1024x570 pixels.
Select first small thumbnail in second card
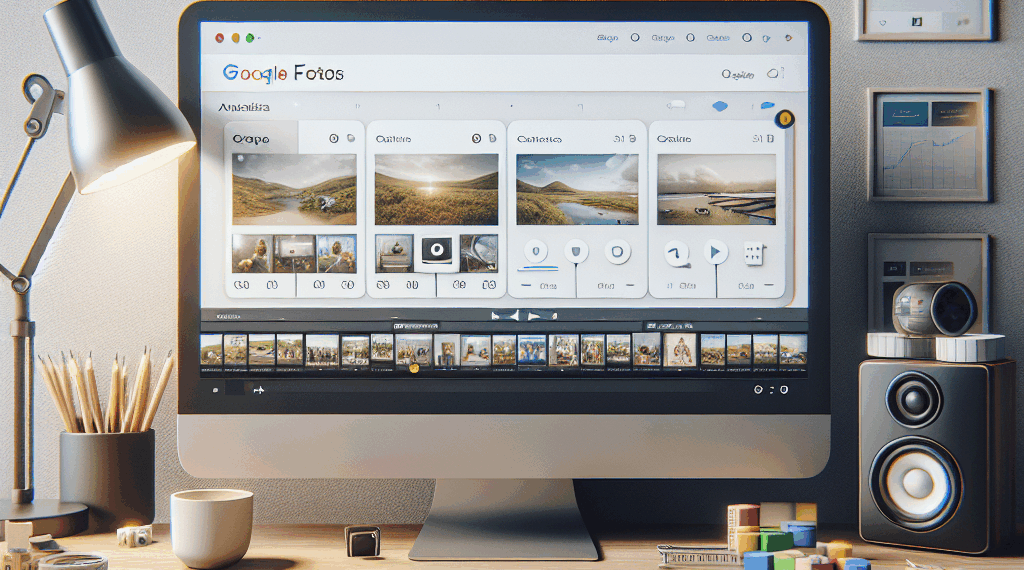(394, 254)
